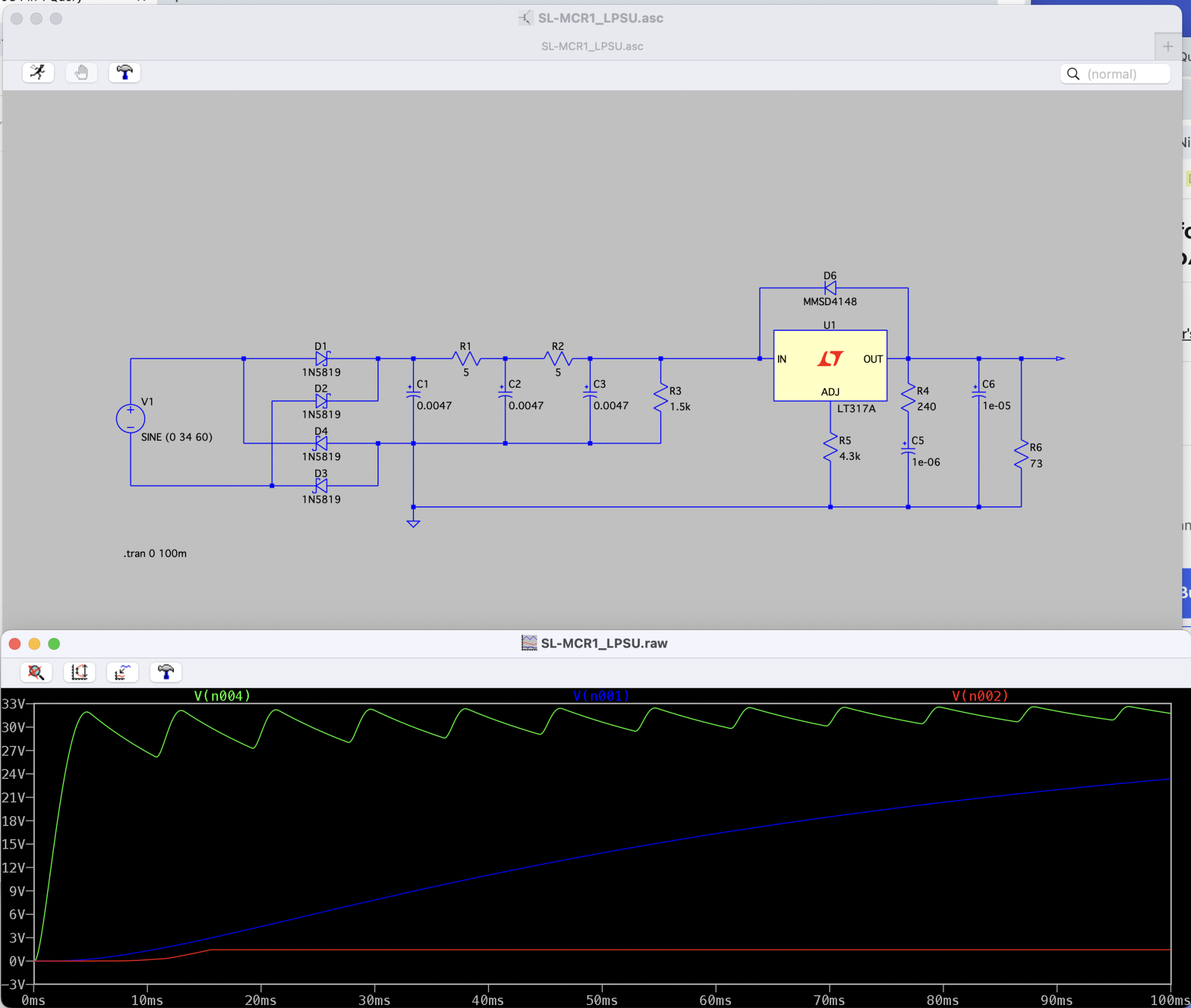Select the C6 capacitor symbol
The image size is (1191, 1008).
click(979, 394)
